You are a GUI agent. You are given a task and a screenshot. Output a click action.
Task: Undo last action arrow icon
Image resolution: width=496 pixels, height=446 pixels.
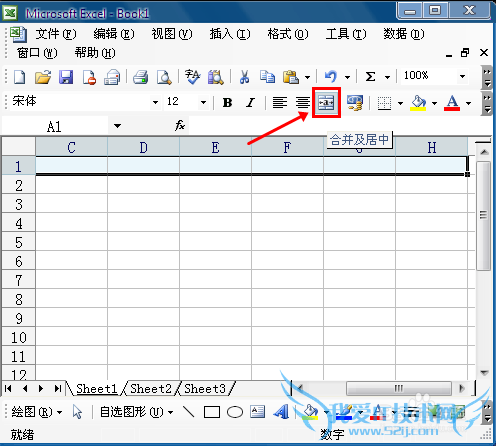click(331, 77)
